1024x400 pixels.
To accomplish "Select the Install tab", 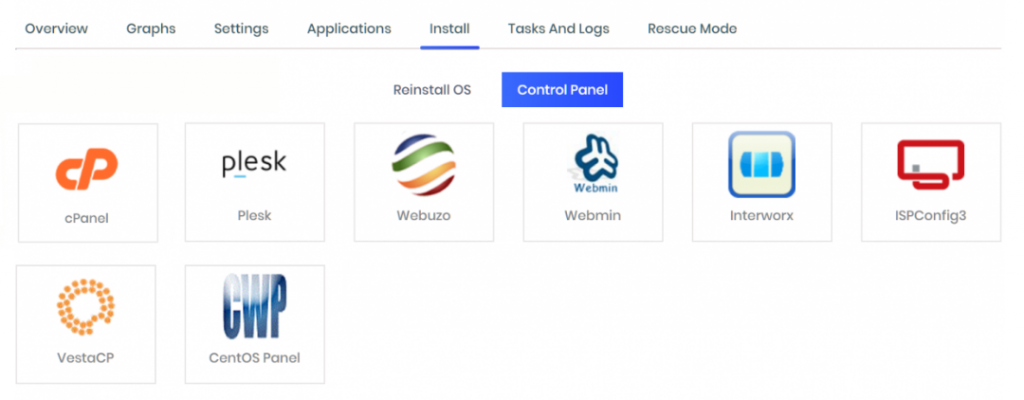I will click(449, 29).
